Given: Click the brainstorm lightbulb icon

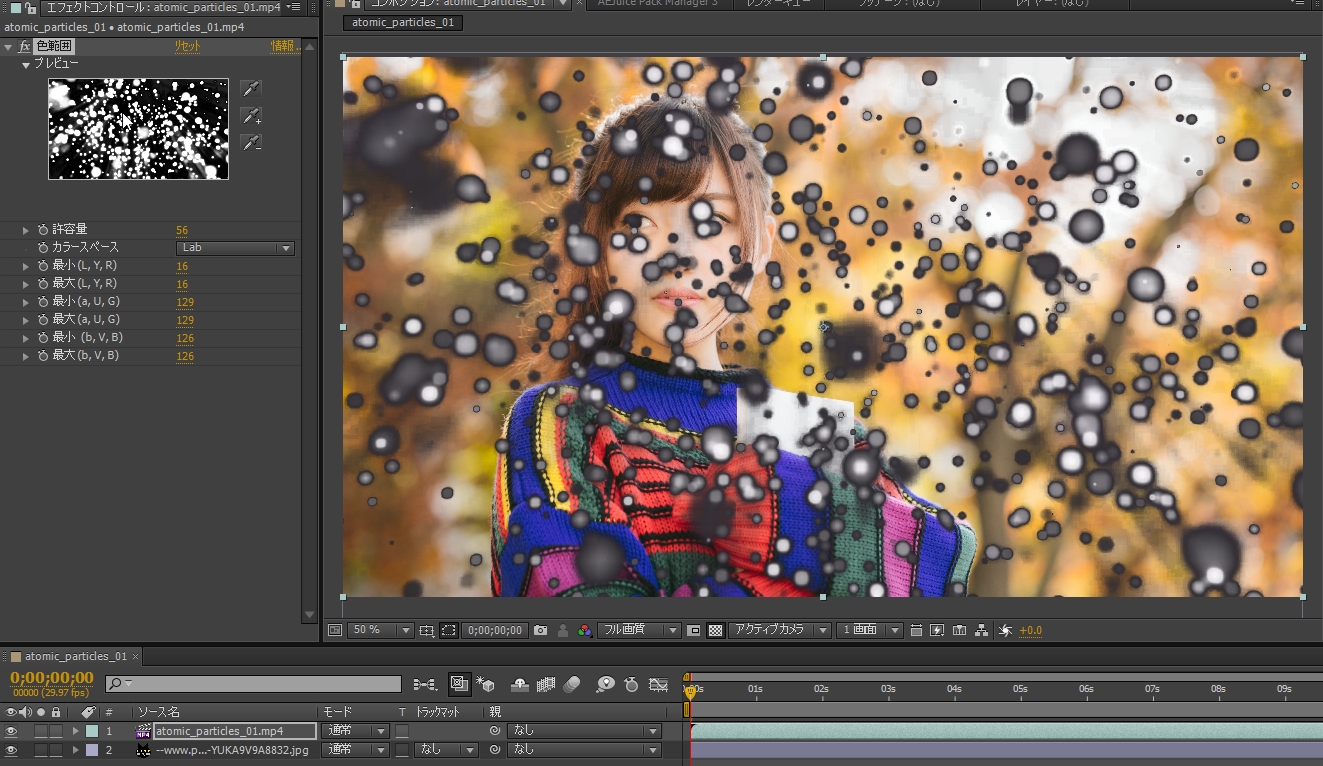Looking at the screenshot, I should (605, 684).
